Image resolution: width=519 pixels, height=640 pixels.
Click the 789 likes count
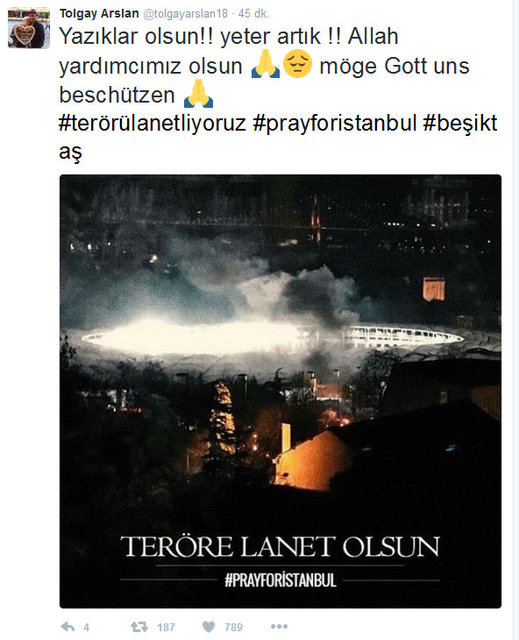coord(233,627)
